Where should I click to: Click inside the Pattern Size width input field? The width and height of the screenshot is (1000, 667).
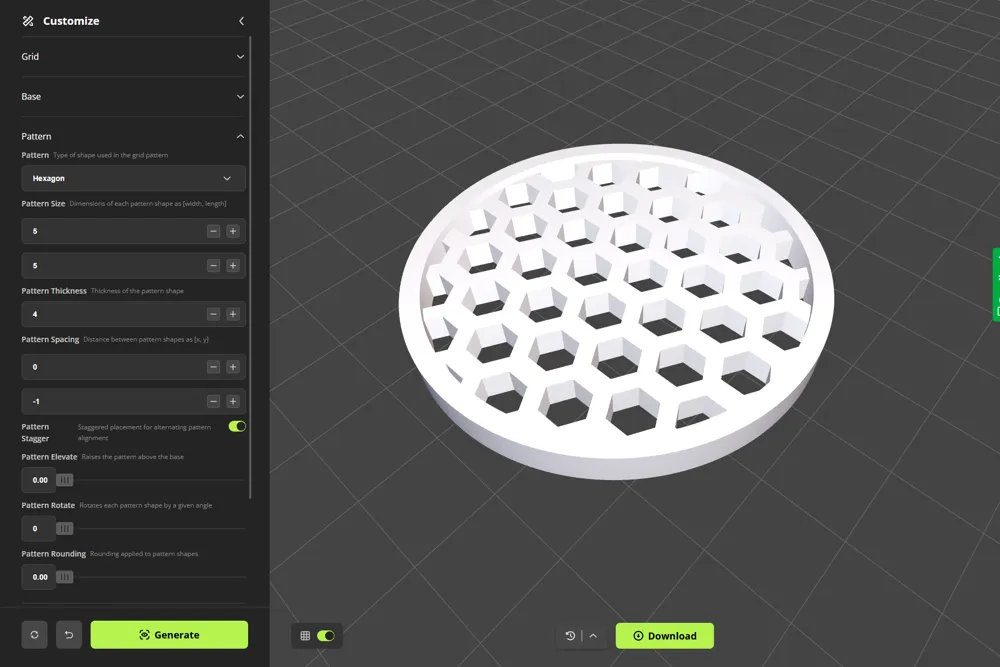[x=110, y=231]
